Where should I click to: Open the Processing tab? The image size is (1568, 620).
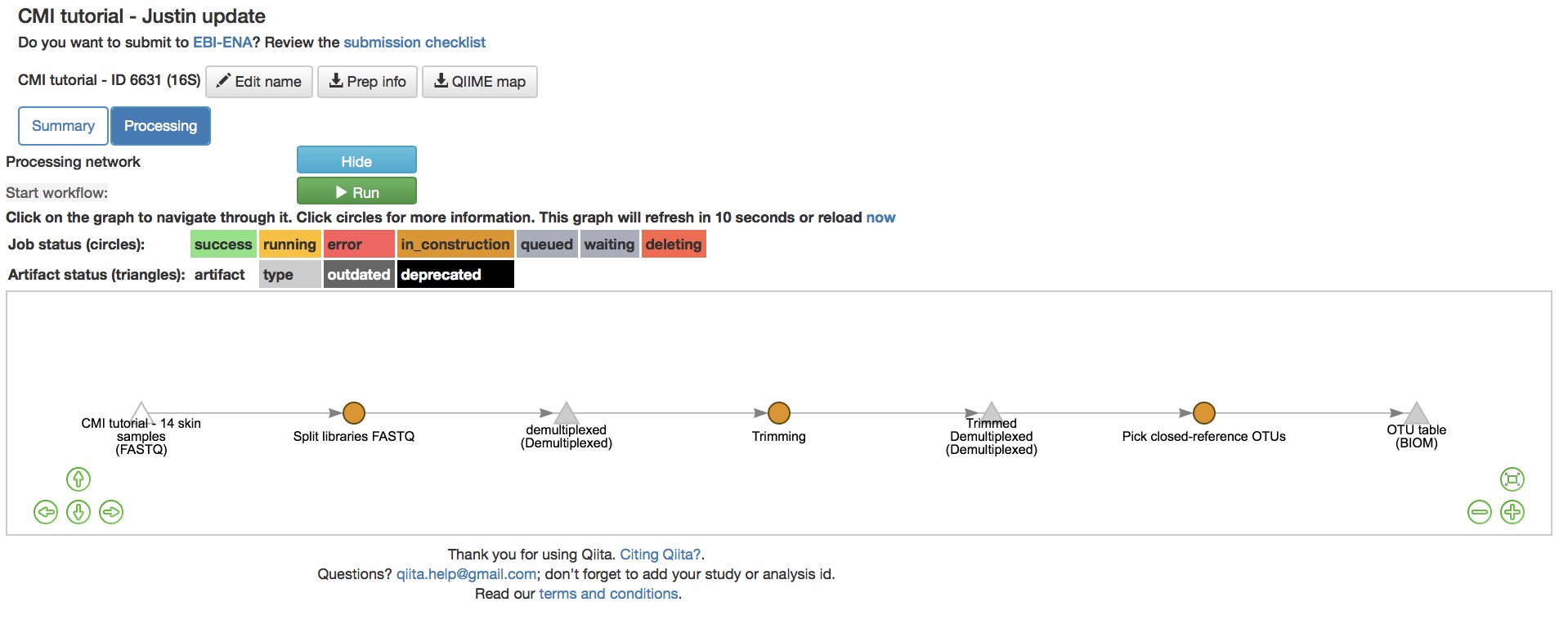pyautogui.click(x=160, y=126)
